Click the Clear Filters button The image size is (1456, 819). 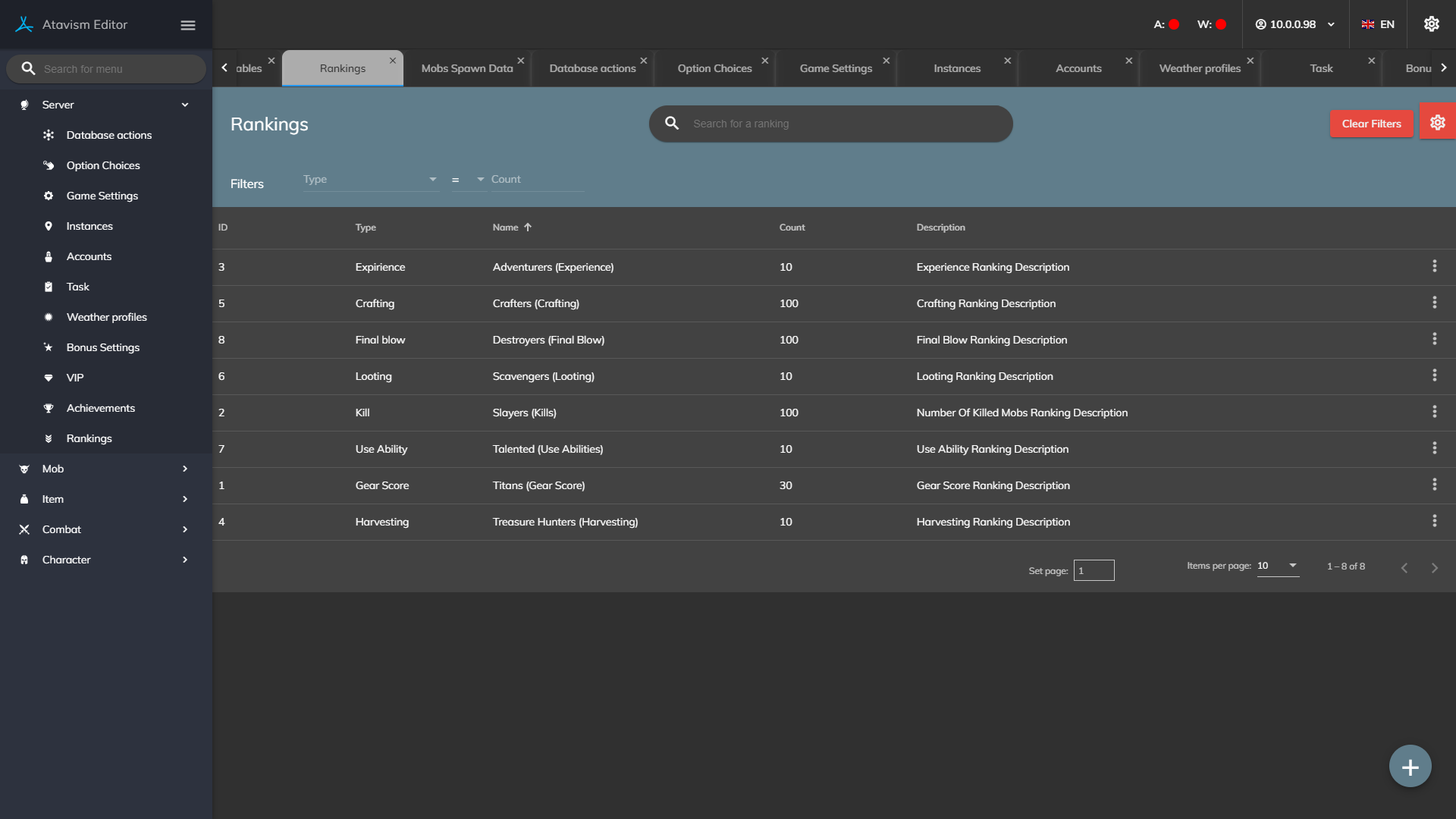[1371, 124]
